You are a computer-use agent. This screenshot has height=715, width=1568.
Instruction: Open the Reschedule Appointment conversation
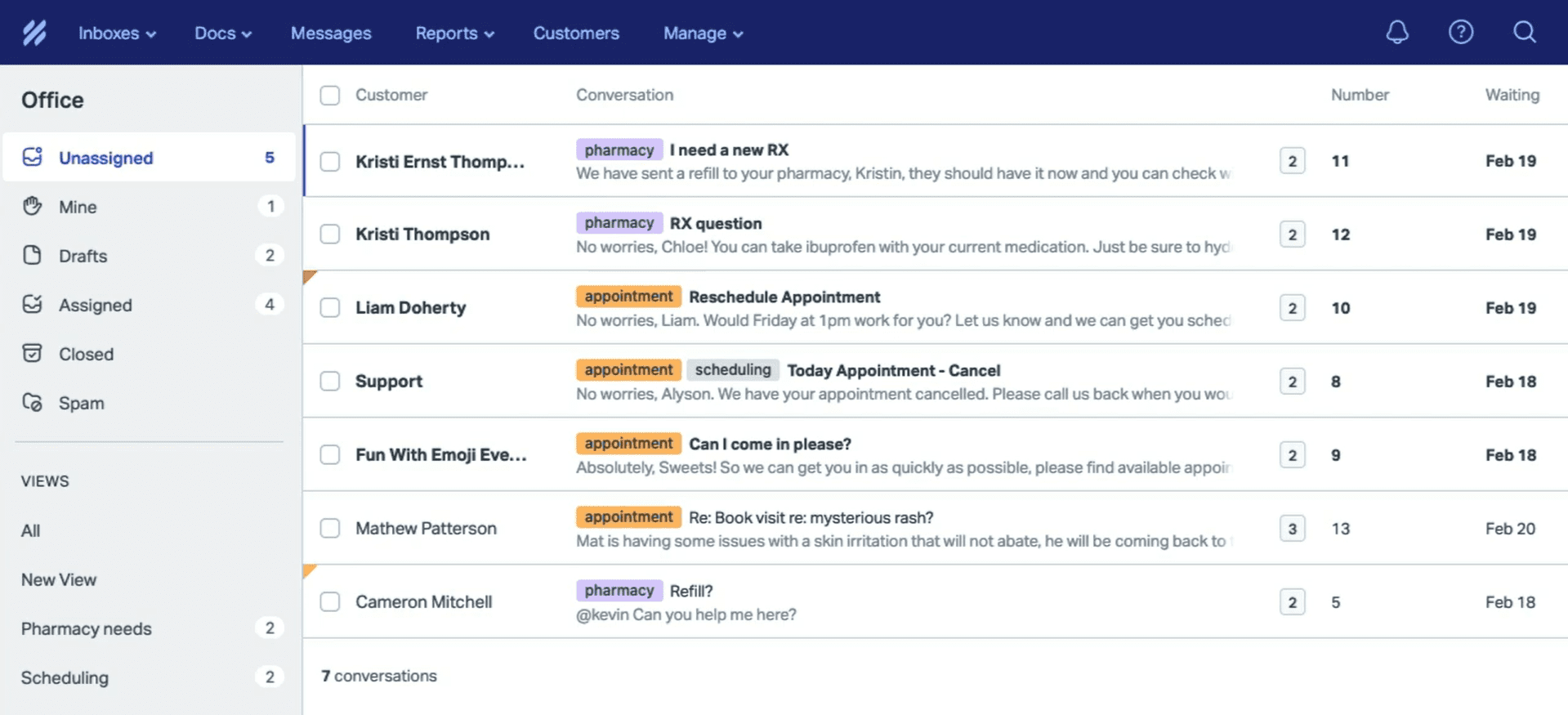tap(784, 297)
